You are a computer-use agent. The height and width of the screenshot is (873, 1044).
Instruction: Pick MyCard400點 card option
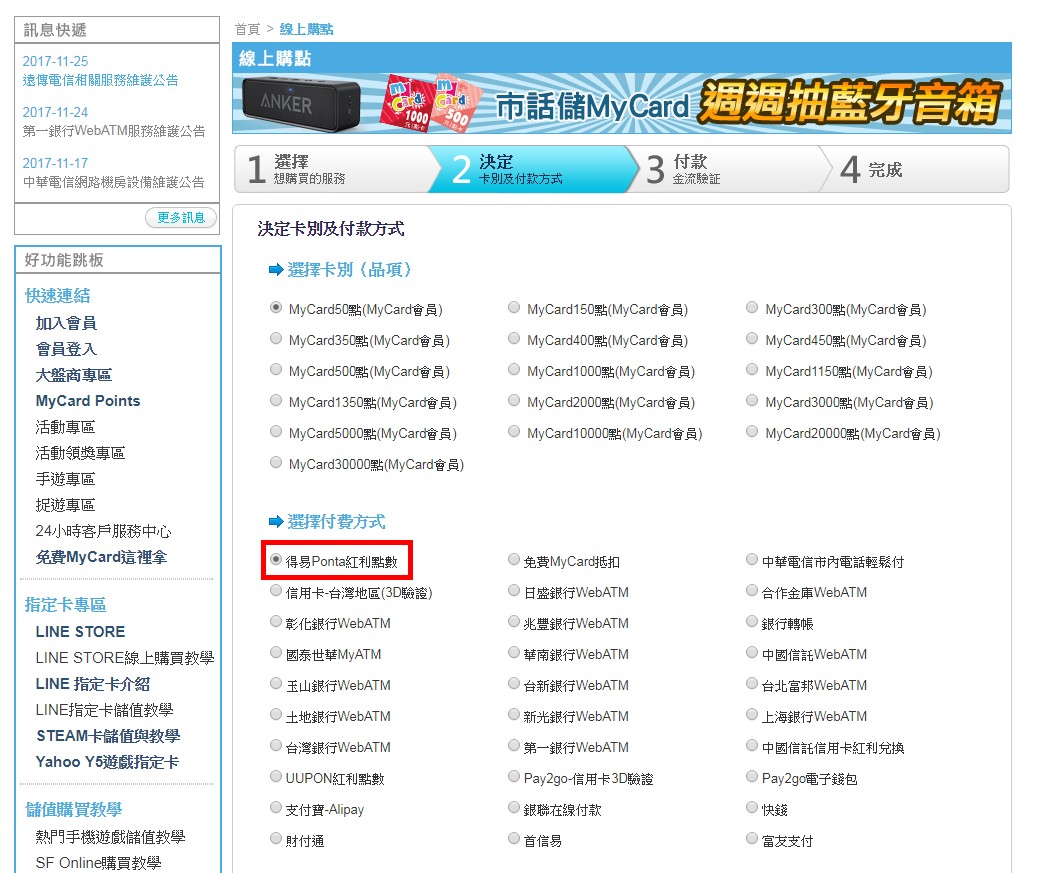(x=514, y=338)
